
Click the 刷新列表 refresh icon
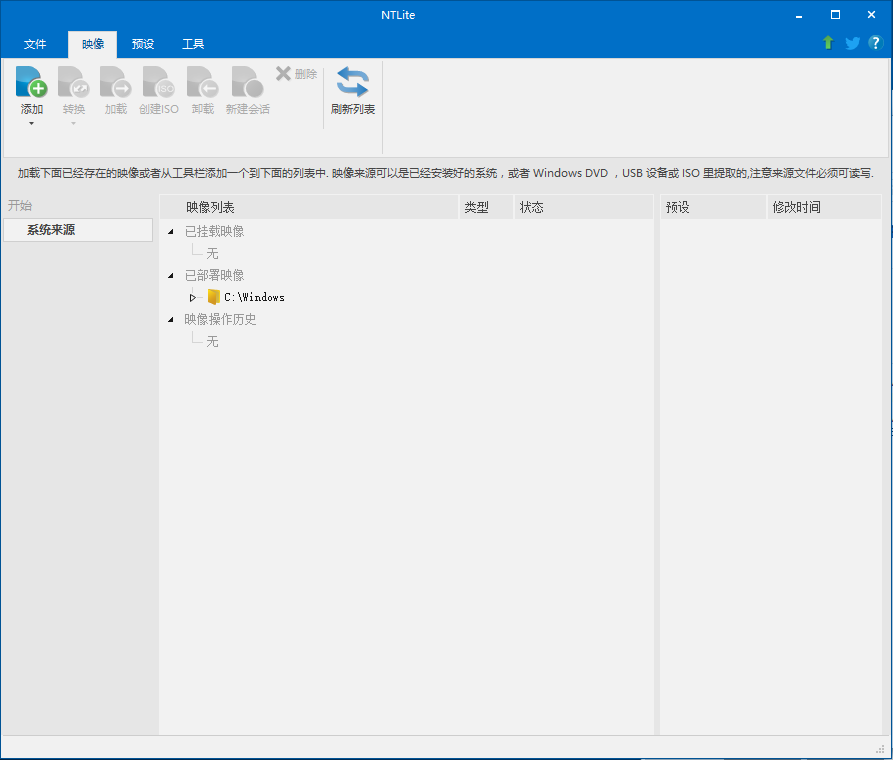click(x=353, y=81)
